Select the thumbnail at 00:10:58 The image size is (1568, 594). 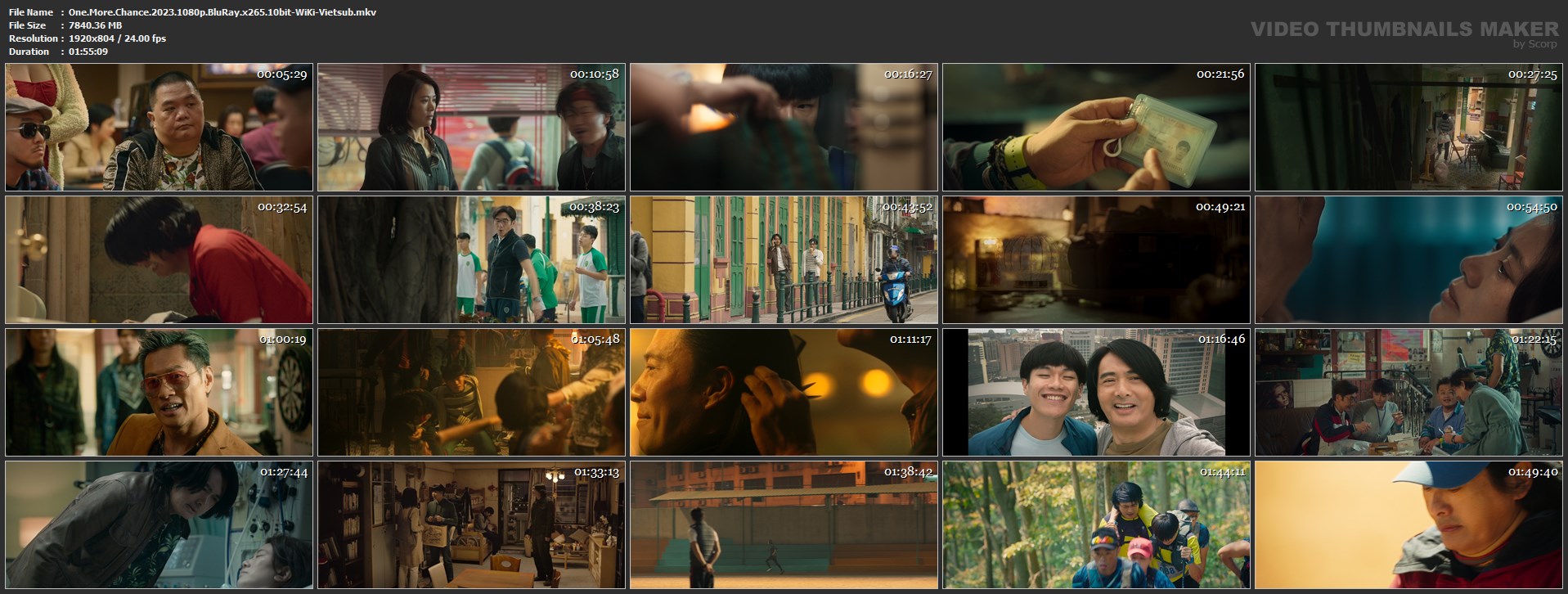click(471, 127)
